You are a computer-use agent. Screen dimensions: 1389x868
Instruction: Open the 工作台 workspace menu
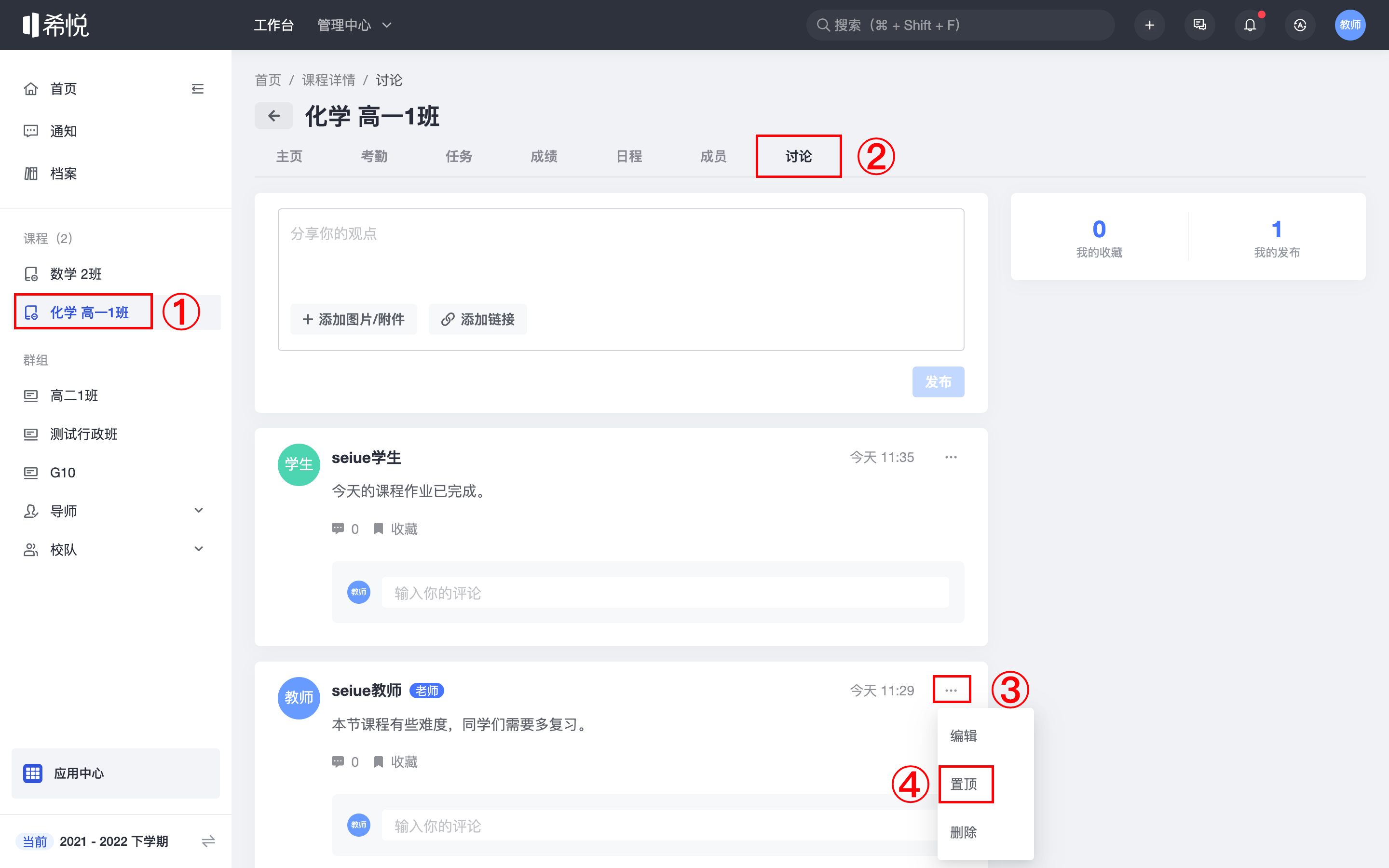pos(274,25)
